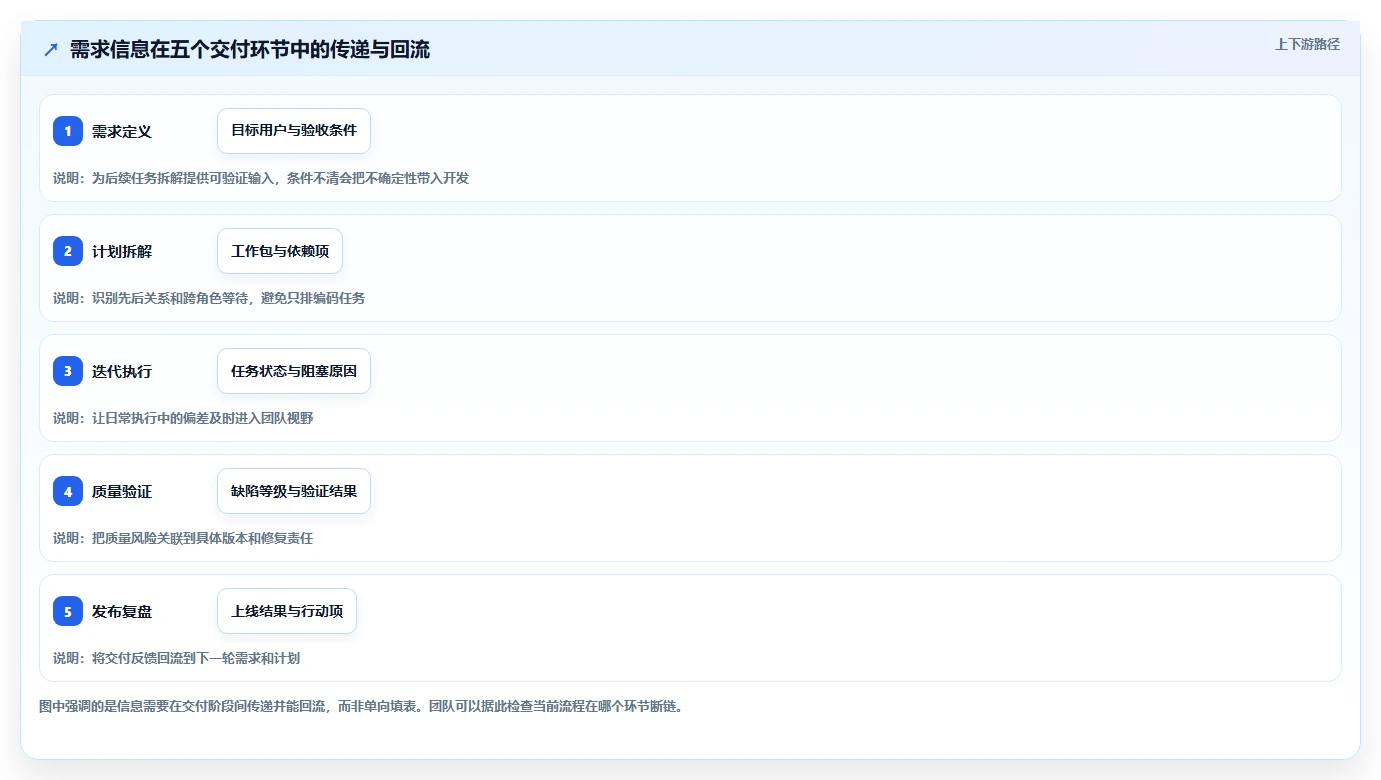Click the note 让日常执行中的偏差及时进入团队视野
The height and width of the screenshot is (780, 1381).
(183, 418)
